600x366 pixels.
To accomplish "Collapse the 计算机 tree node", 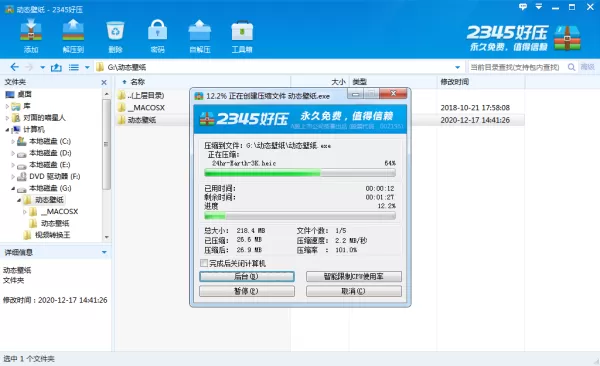I will [x=7, y=130].
